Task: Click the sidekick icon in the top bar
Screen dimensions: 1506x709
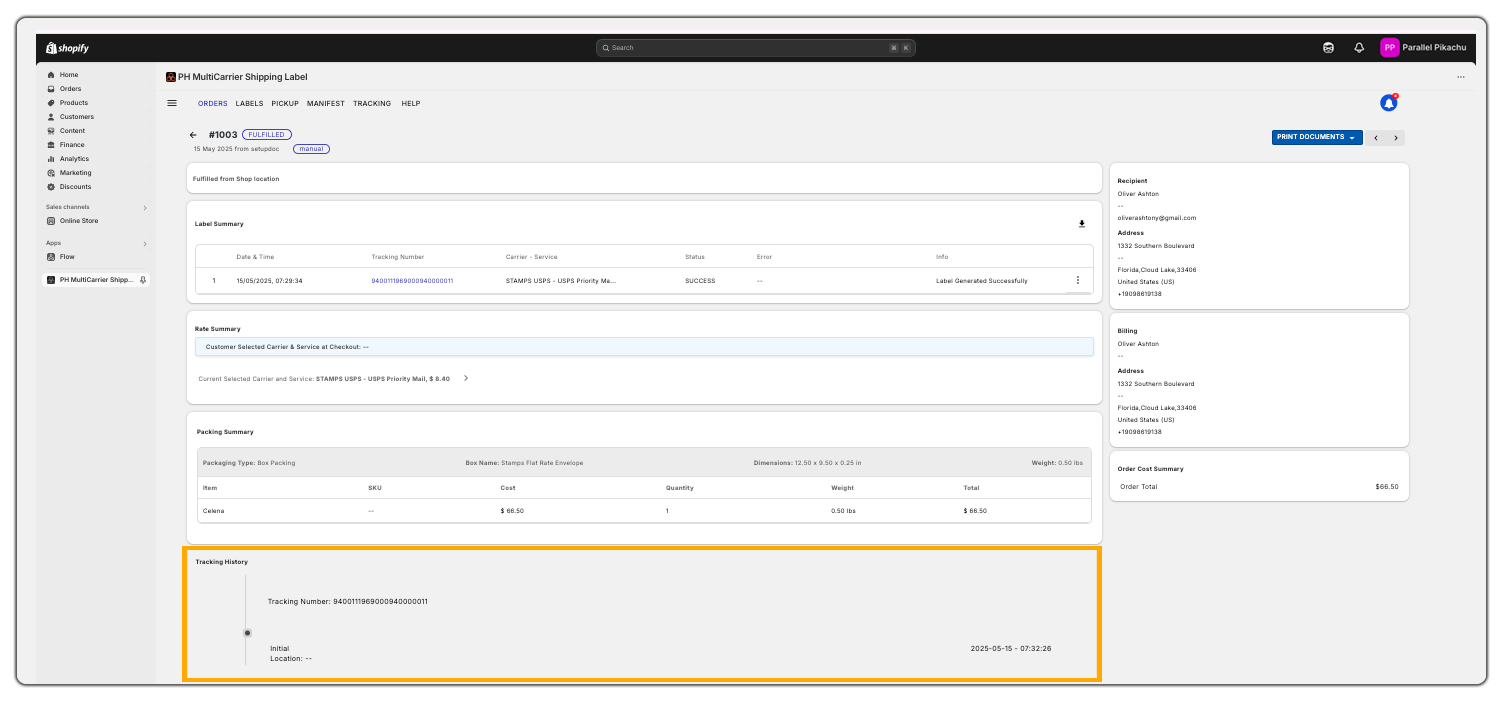Action: coord(1328,48)
